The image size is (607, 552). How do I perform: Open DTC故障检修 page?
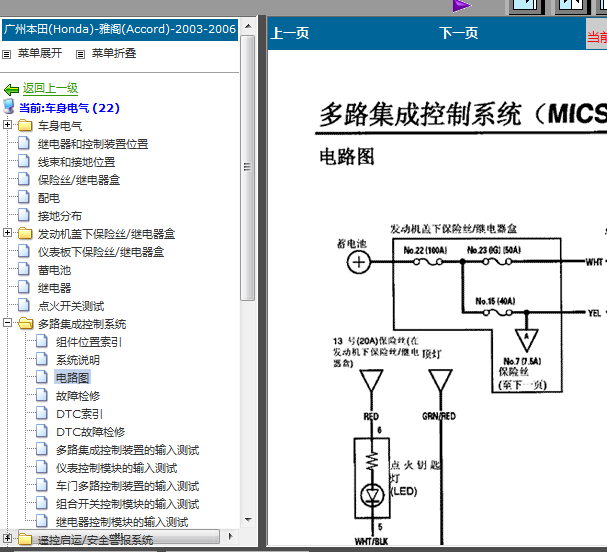point(90,432)
